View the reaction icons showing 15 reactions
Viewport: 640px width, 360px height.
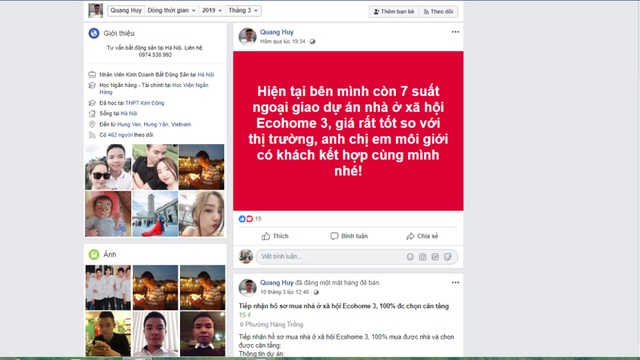[x=246, y=219]
